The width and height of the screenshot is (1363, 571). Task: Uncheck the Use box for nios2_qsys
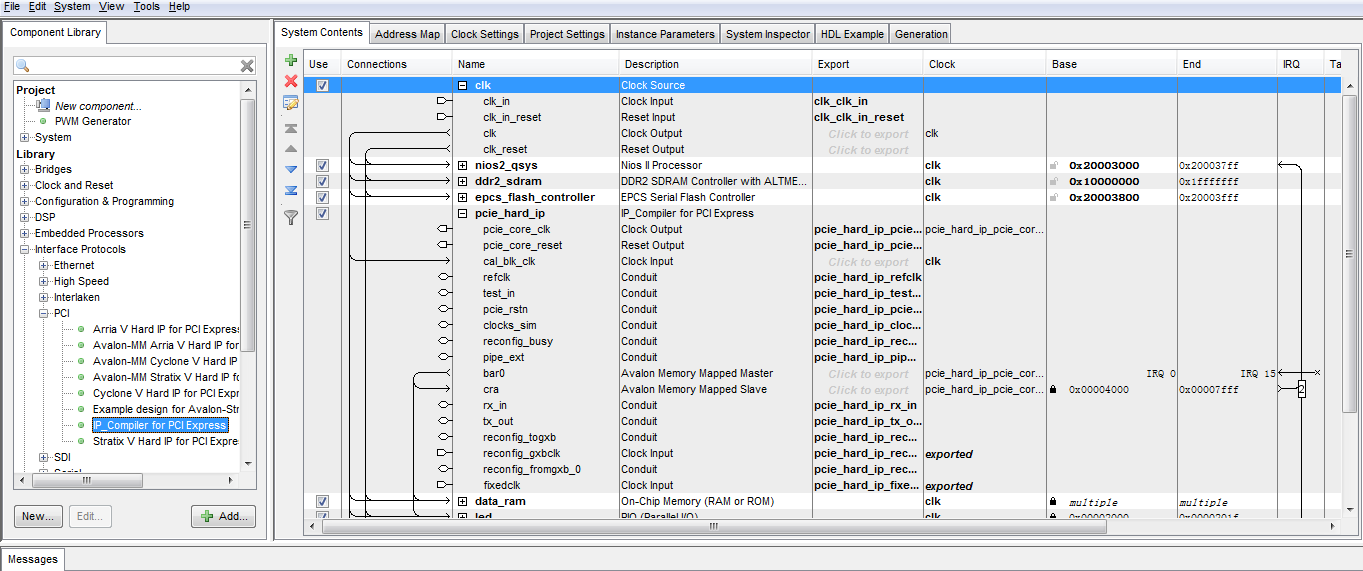tap(322, 165)
